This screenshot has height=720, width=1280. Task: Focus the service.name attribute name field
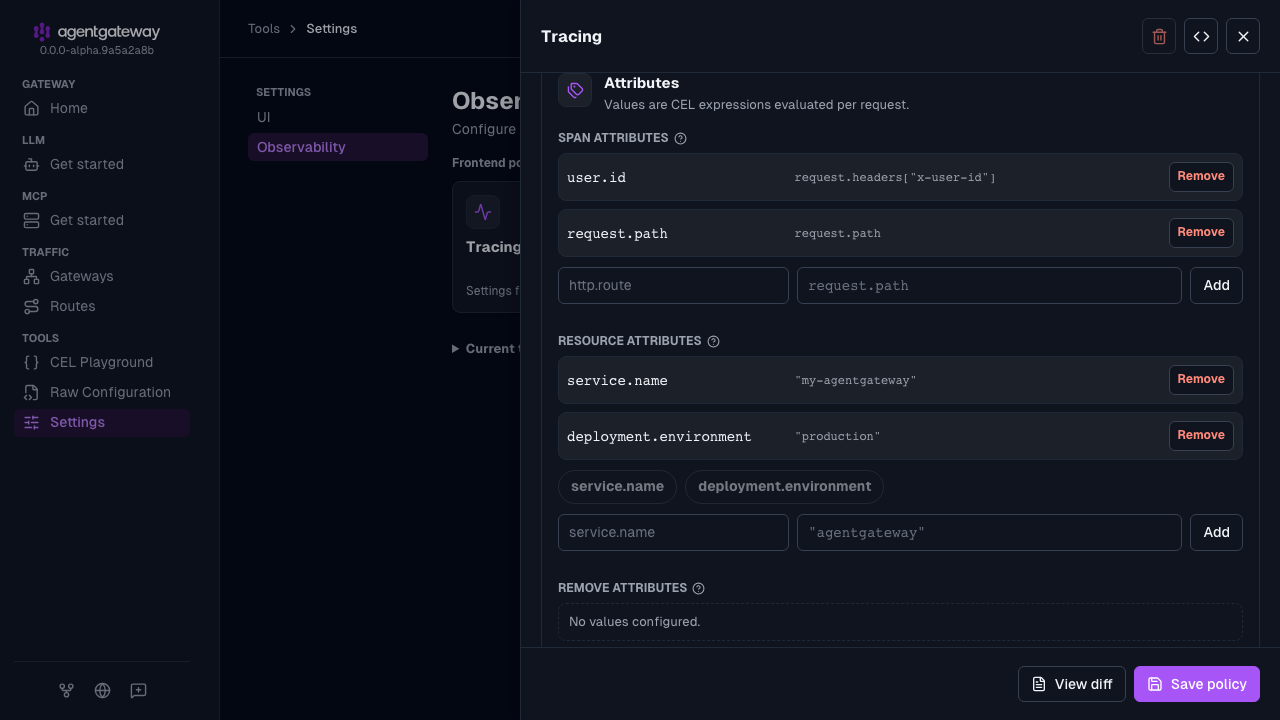pos(673,532)
